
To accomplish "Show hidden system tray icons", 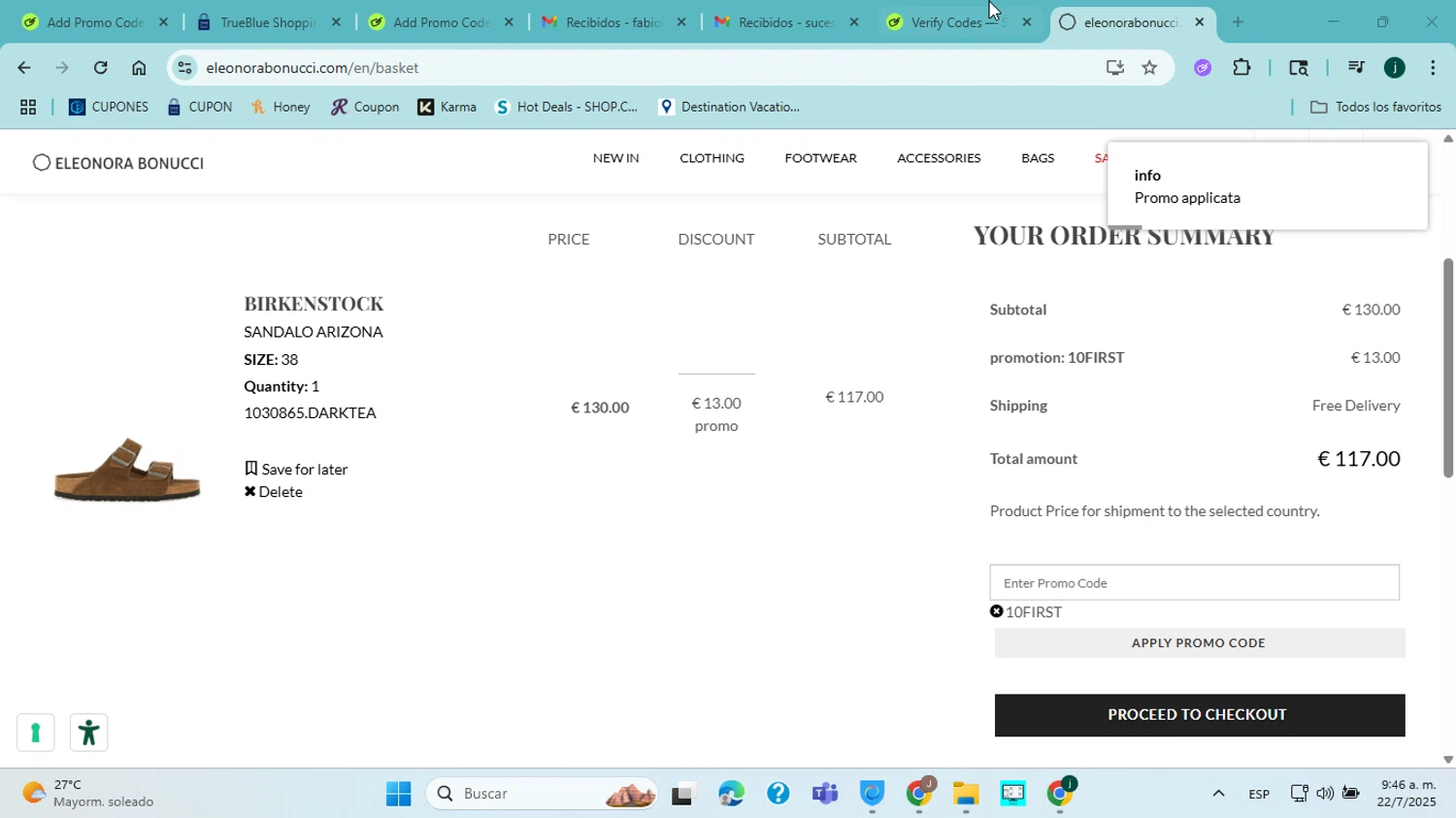I will tap(1218, 794).
